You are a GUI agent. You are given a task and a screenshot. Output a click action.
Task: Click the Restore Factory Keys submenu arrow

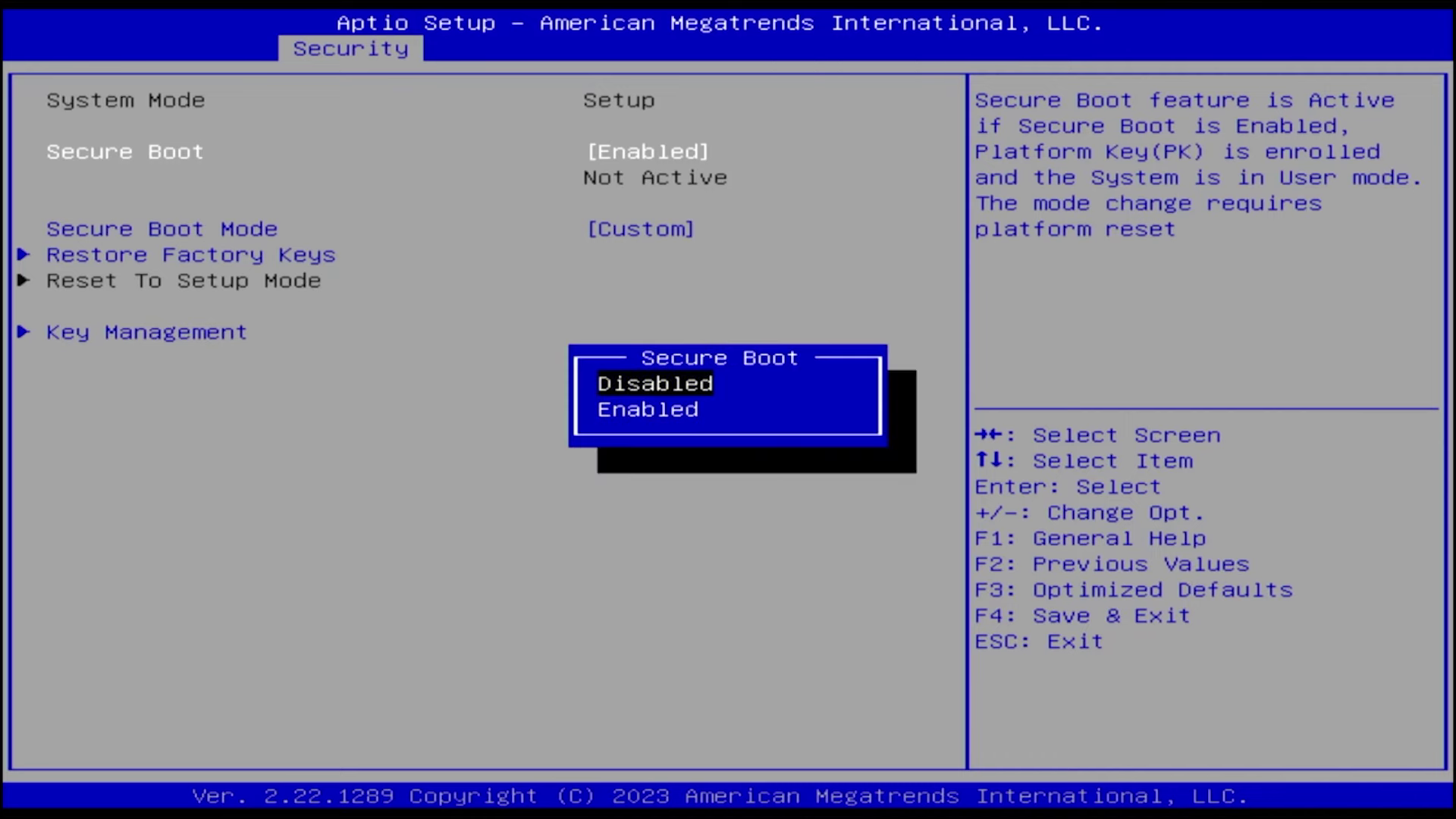click(24, 255)
